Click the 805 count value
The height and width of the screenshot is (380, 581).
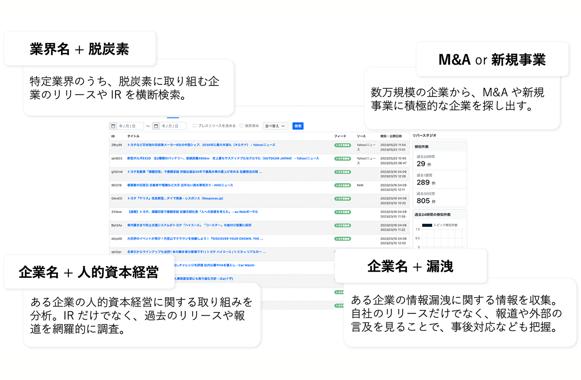coord(423,201)
